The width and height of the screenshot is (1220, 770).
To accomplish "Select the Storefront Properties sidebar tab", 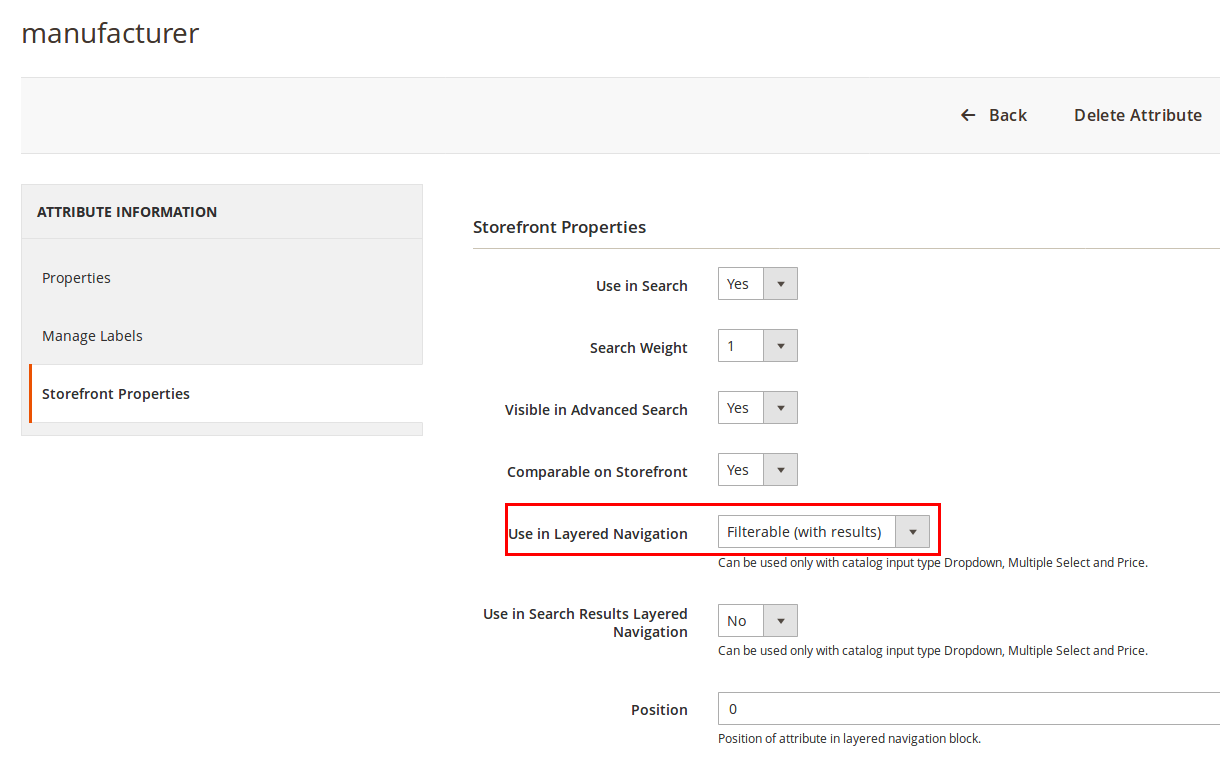I will point(116,394).
